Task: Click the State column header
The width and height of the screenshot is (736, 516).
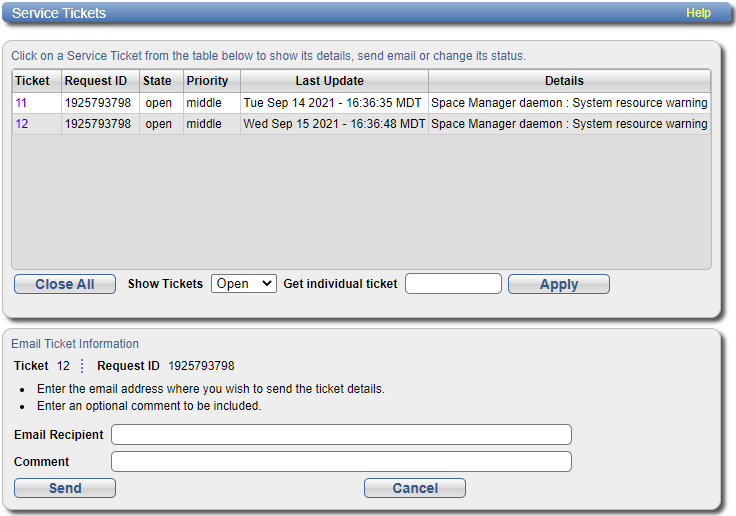Action: coord(157,81)
